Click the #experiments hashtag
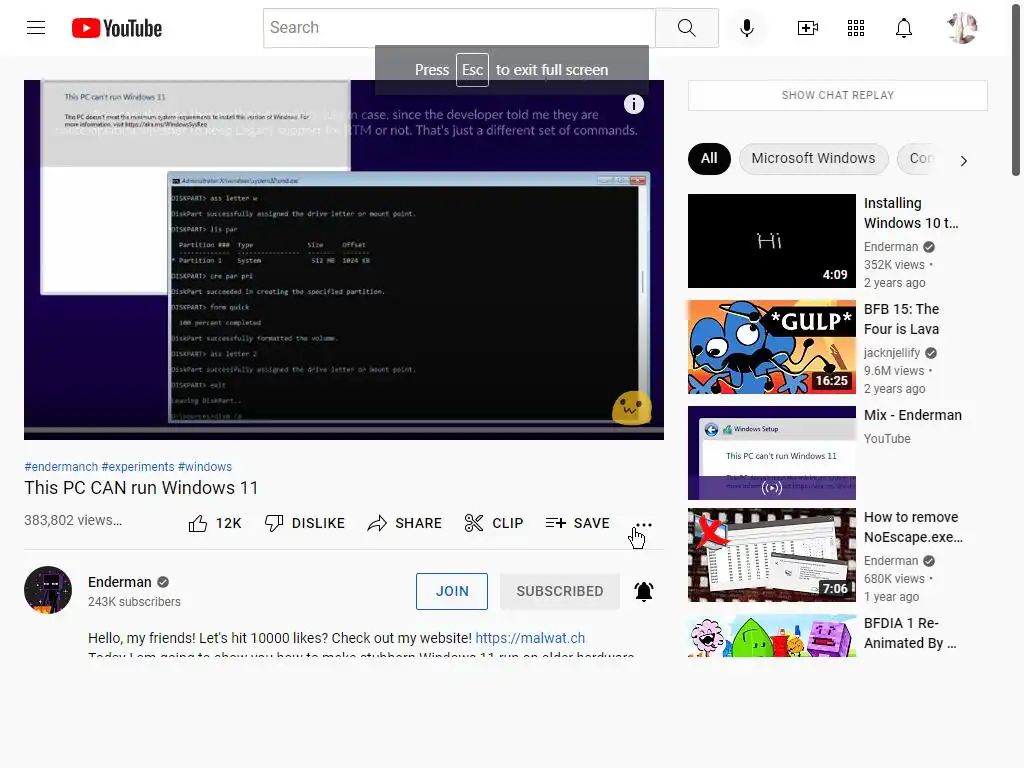 (138, 467)
